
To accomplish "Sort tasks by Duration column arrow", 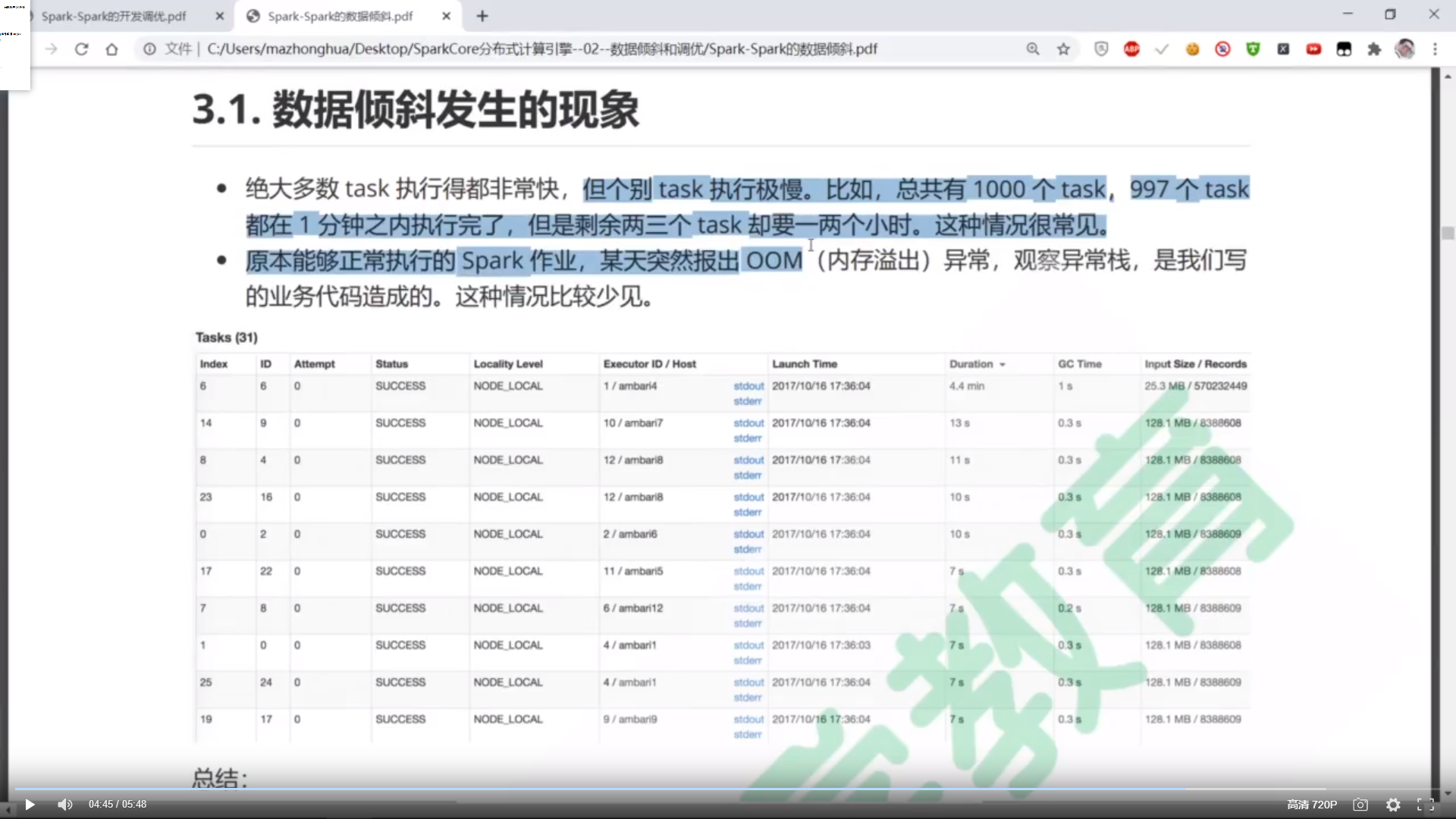I will (1003, 365).
